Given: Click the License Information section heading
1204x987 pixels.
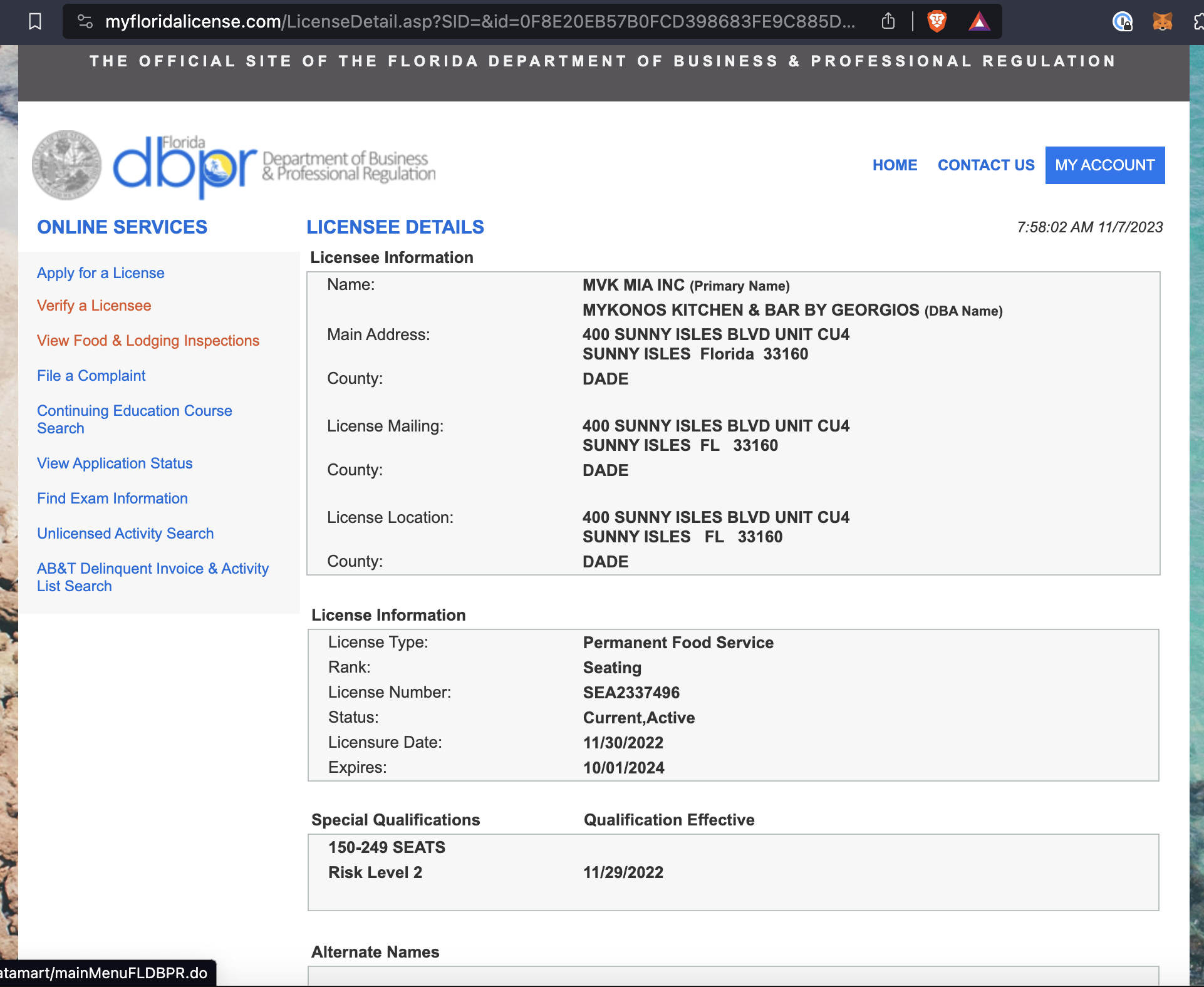Looking at the screenshot, I should click(388, 615).
